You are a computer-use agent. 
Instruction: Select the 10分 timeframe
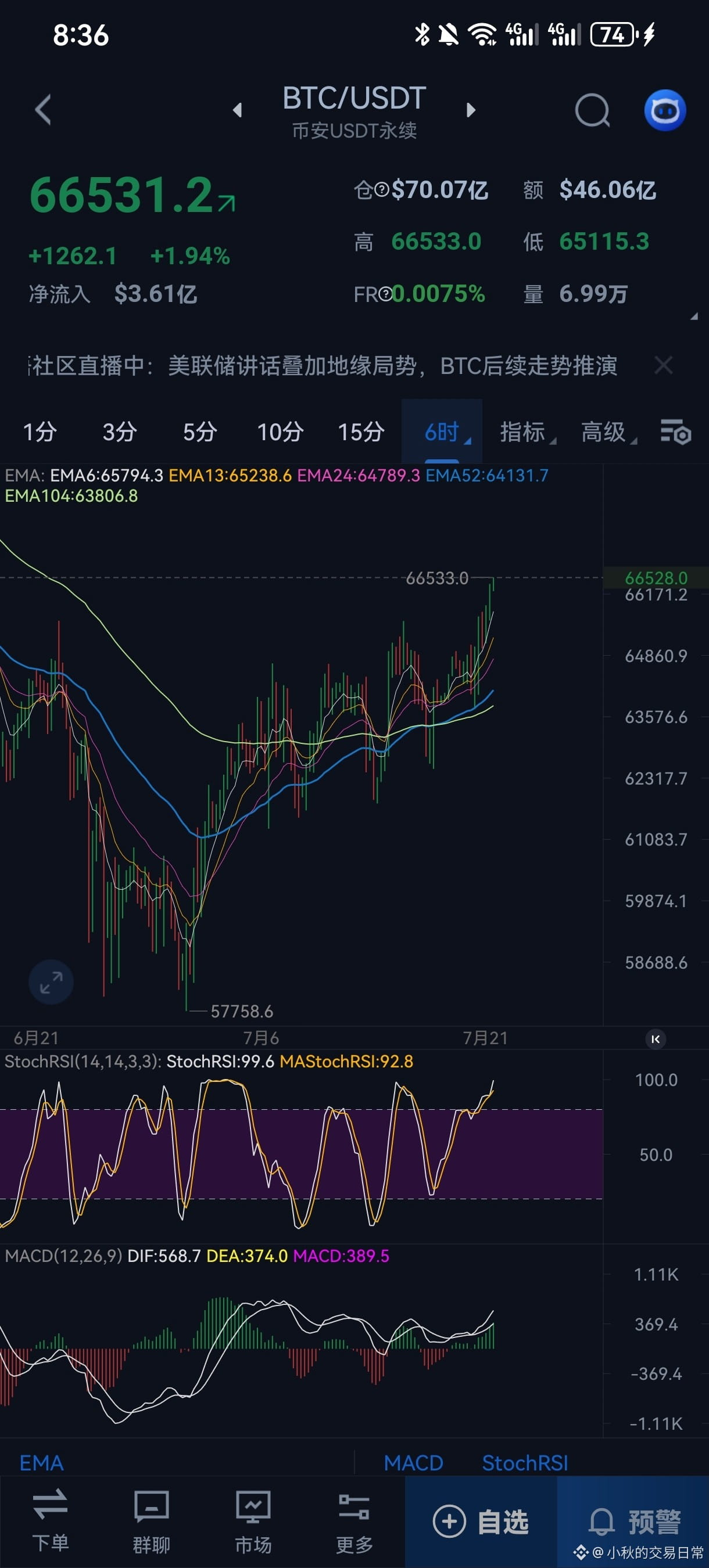[281, 432]
